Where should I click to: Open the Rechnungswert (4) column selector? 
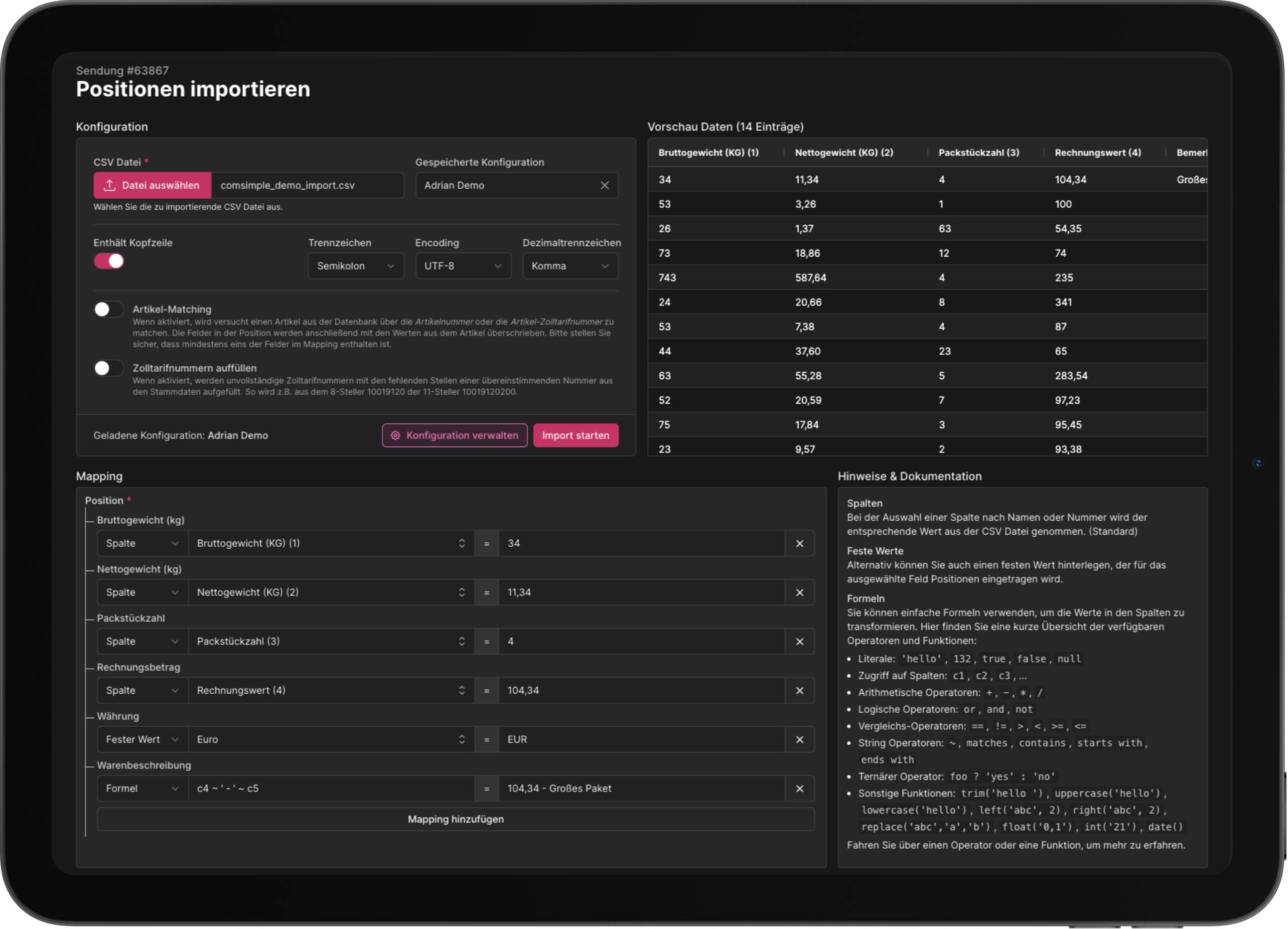(x=332, y=691)
